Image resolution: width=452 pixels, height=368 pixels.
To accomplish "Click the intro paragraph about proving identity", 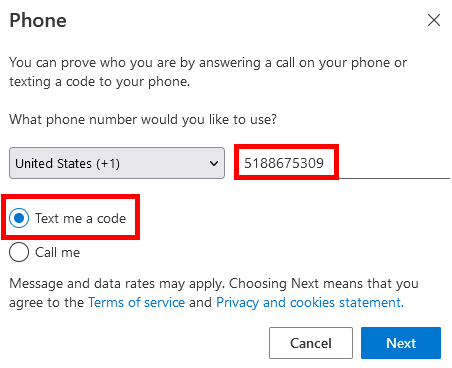I will 208,72.
